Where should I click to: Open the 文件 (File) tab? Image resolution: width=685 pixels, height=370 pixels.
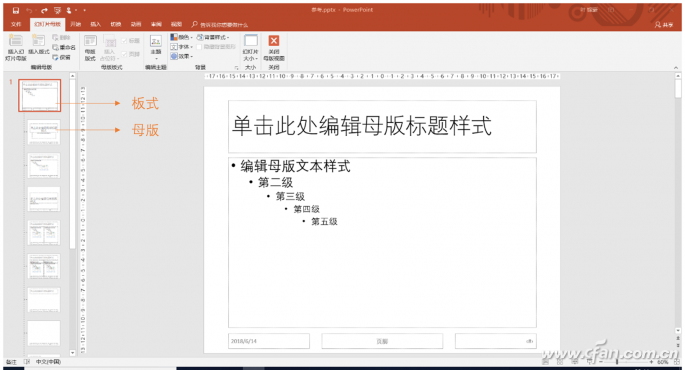[16, 24]
